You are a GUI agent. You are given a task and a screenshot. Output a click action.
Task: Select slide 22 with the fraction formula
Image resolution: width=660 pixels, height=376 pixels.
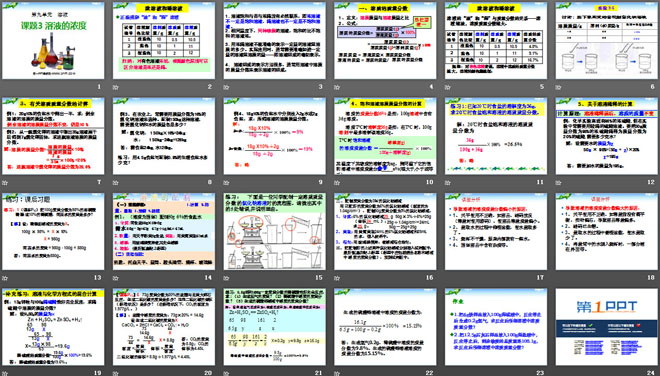(385, 327)
